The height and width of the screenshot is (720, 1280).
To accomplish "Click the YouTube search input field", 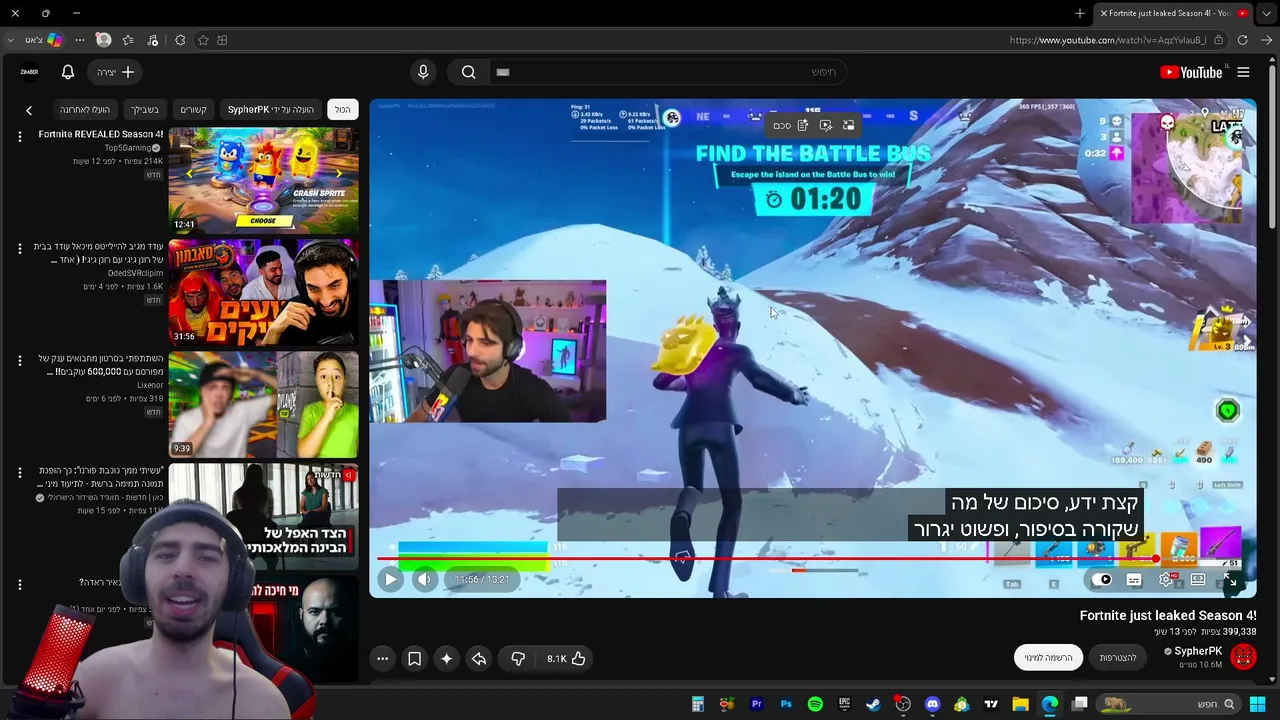I will click(x=666, y=72).
